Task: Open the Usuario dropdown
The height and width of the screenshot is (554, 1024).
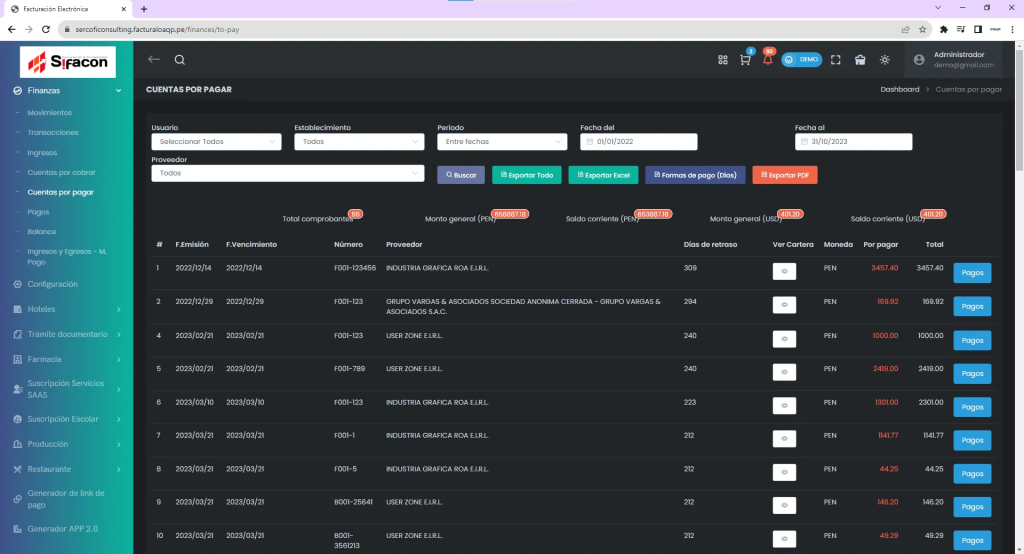Action: [x=216, y=142]
